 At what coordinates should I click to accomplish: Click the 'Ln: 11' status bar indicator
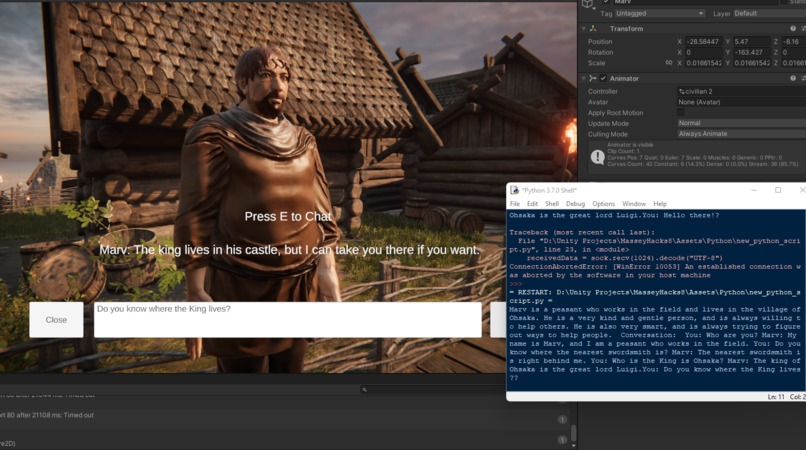click(776, 397)
